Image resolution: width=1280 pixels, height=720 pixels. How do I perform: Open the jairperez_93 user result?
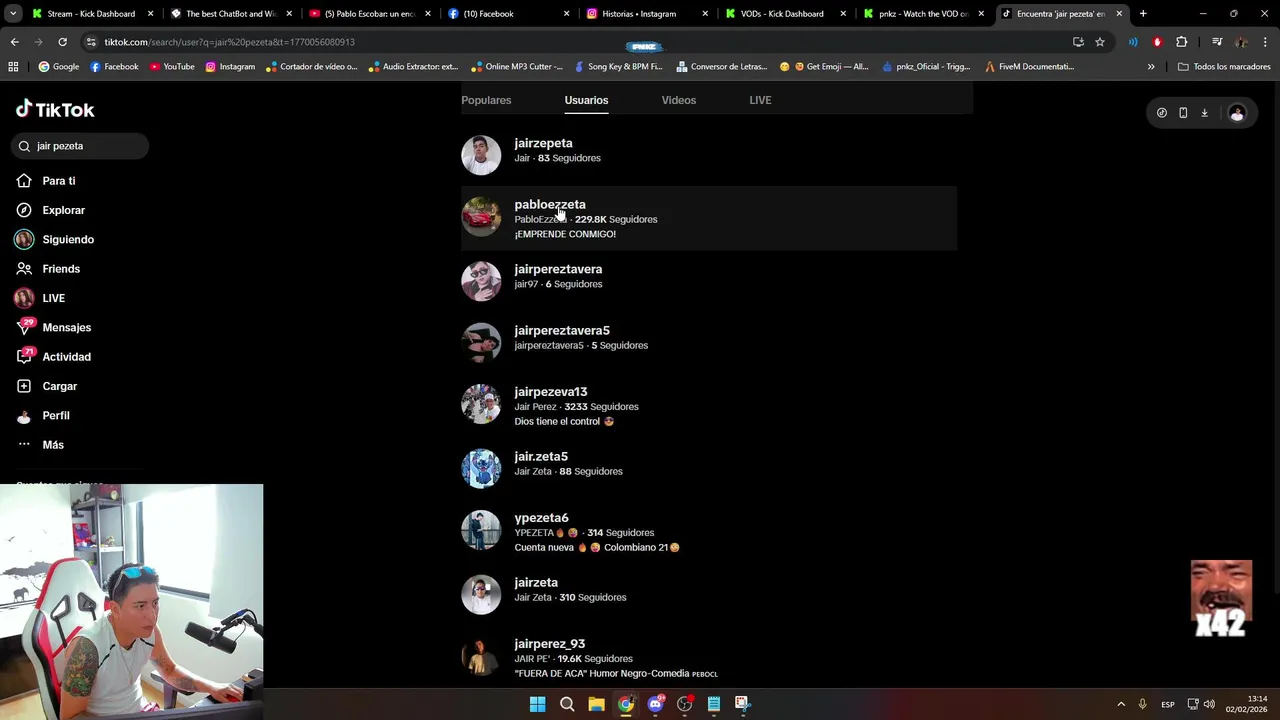tap(709, 657)
